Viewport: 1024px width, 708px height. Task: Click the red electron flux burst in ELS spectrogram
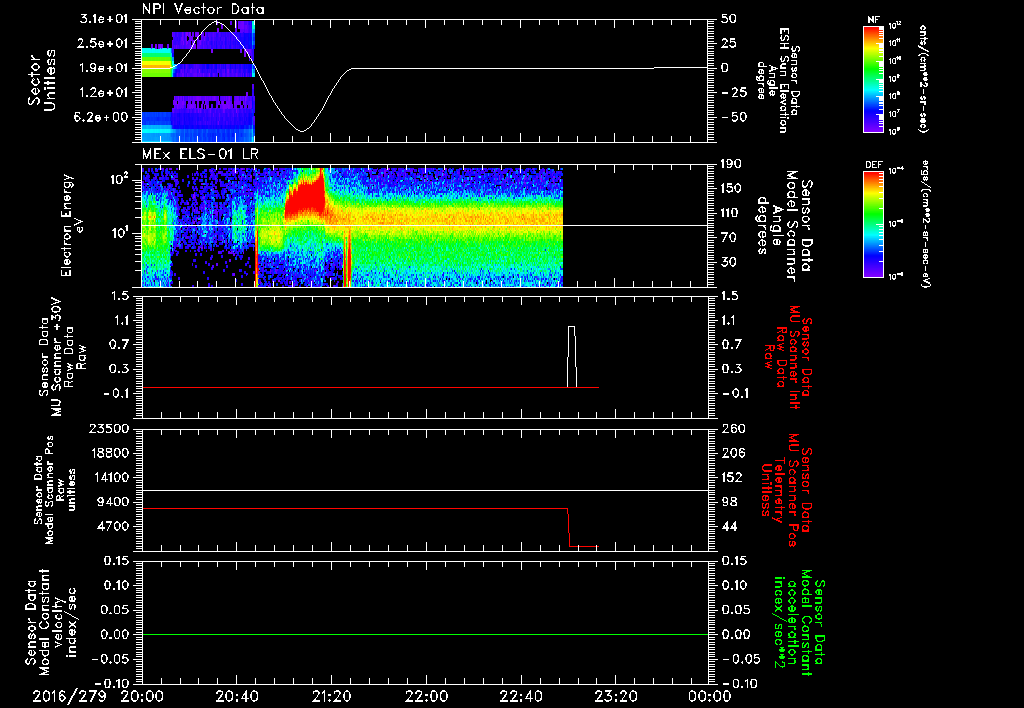pos(305,195)
